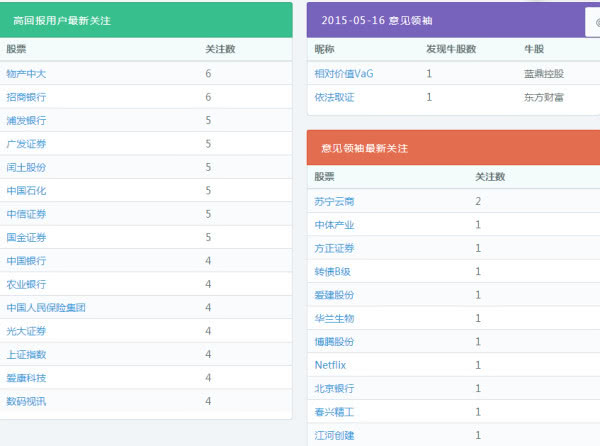
Task: Open 中国石化 stock page
Action: coord(26,190)
